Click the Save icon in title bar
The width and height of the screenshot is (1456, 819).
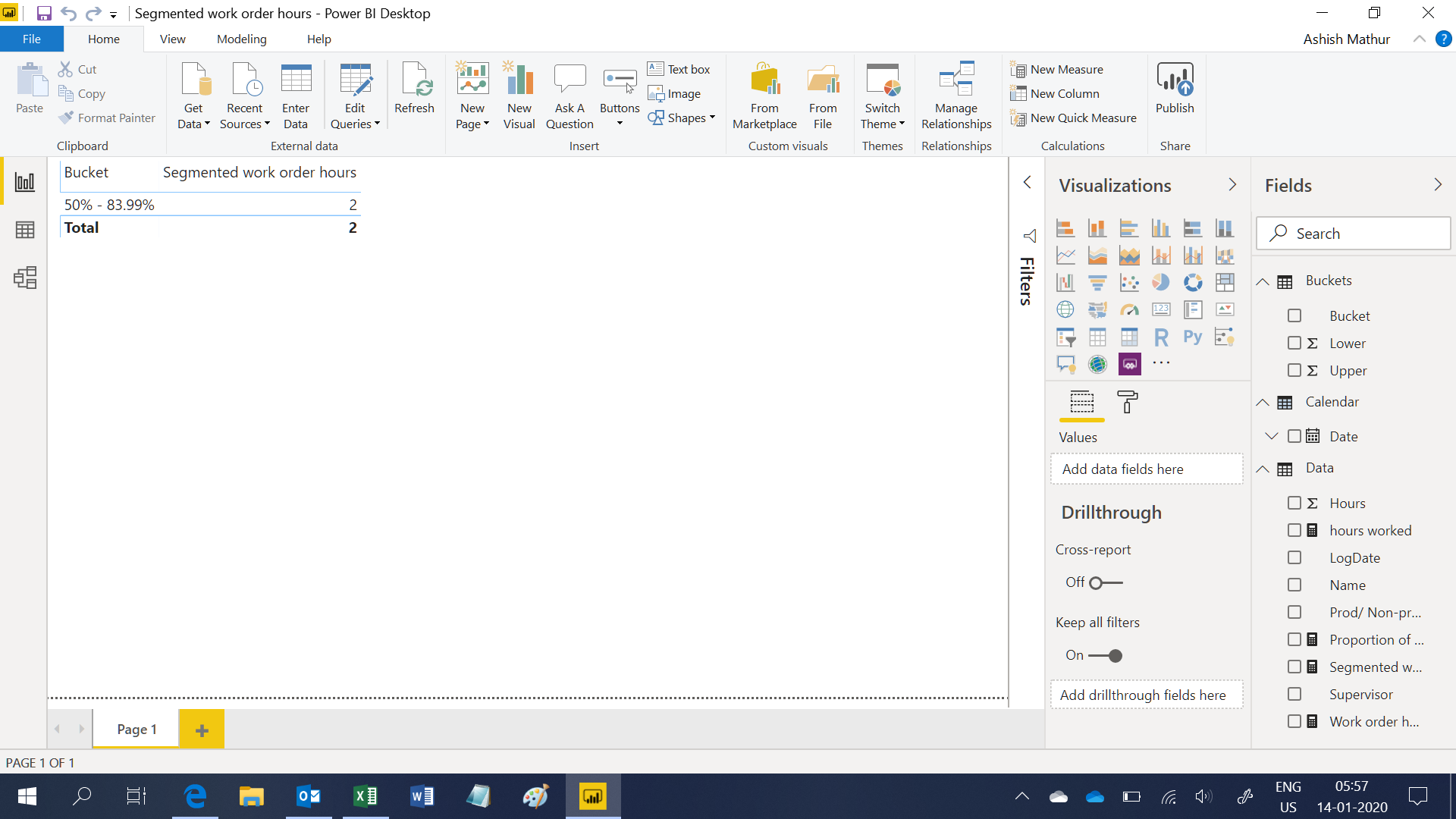[x=44, y=13]
